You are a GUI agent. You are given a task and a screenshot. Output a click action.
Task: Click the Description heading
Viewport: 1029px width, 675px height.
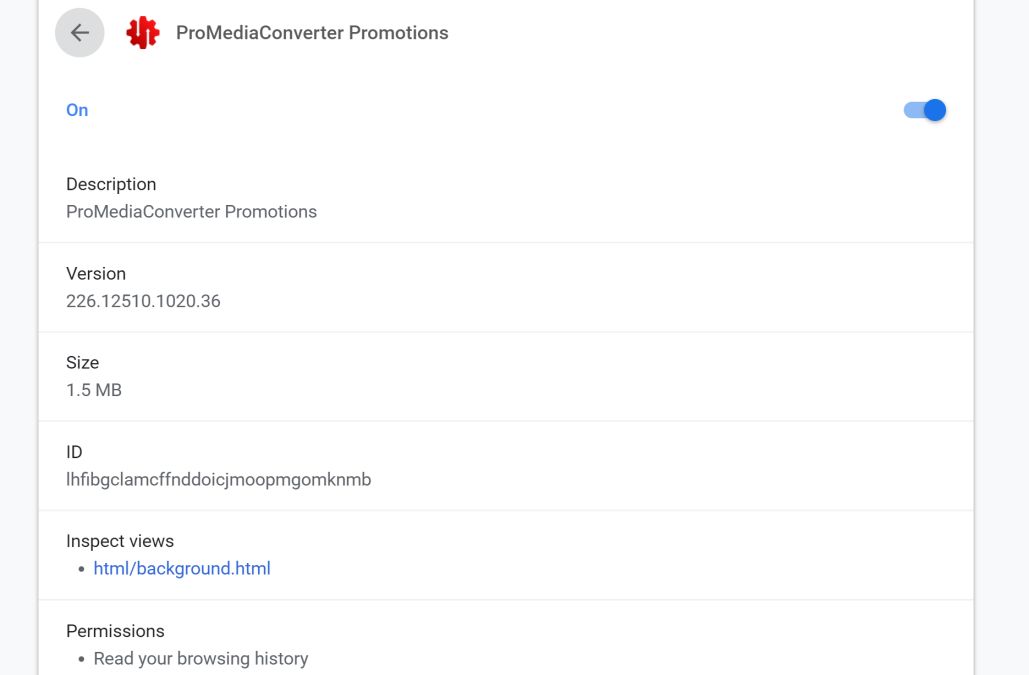click(x=111, y=184)
